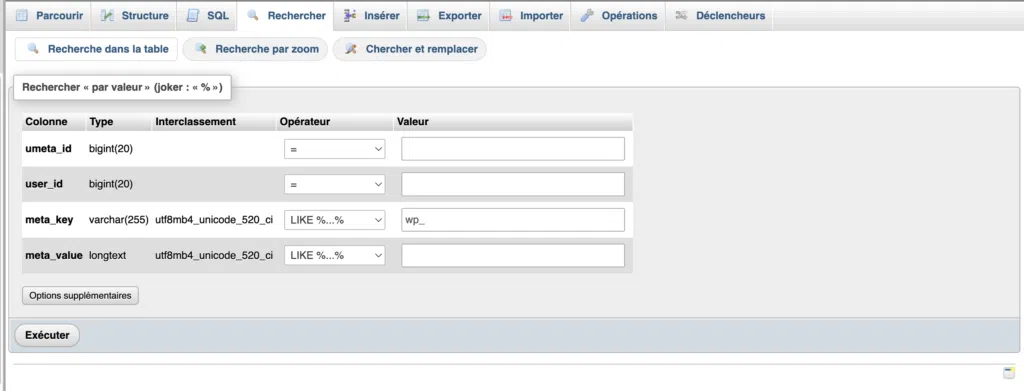Screen dimensions: 1024x391
Task: Open the user_id operator dropdown
Action: (x=334, y=185)
